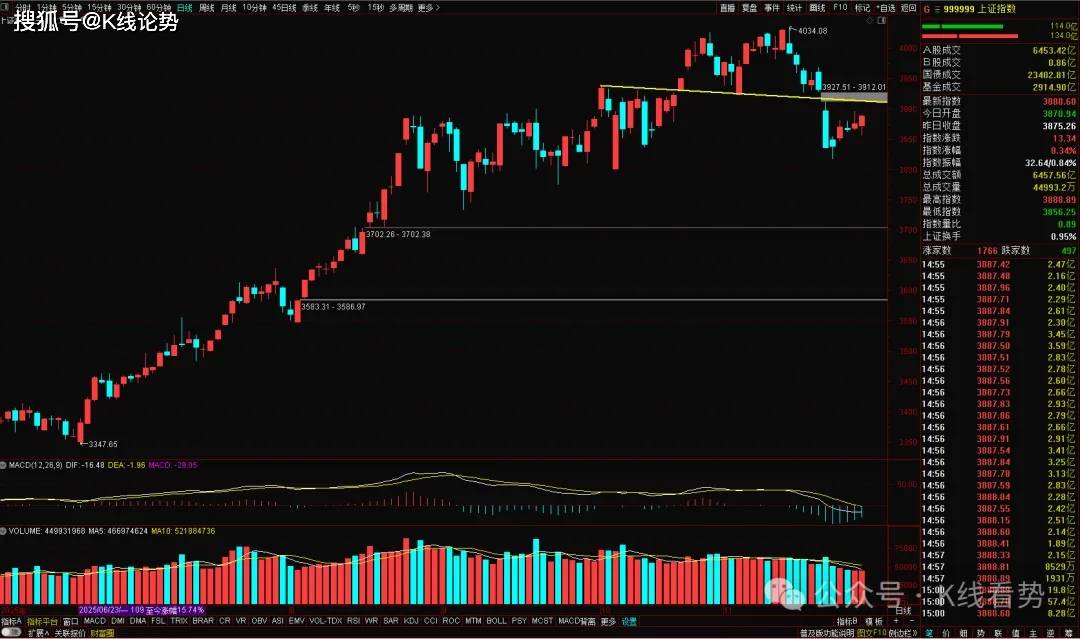The image size is (1080, 639).
Task: Click the 返回 back button
Action: (909, 8)
